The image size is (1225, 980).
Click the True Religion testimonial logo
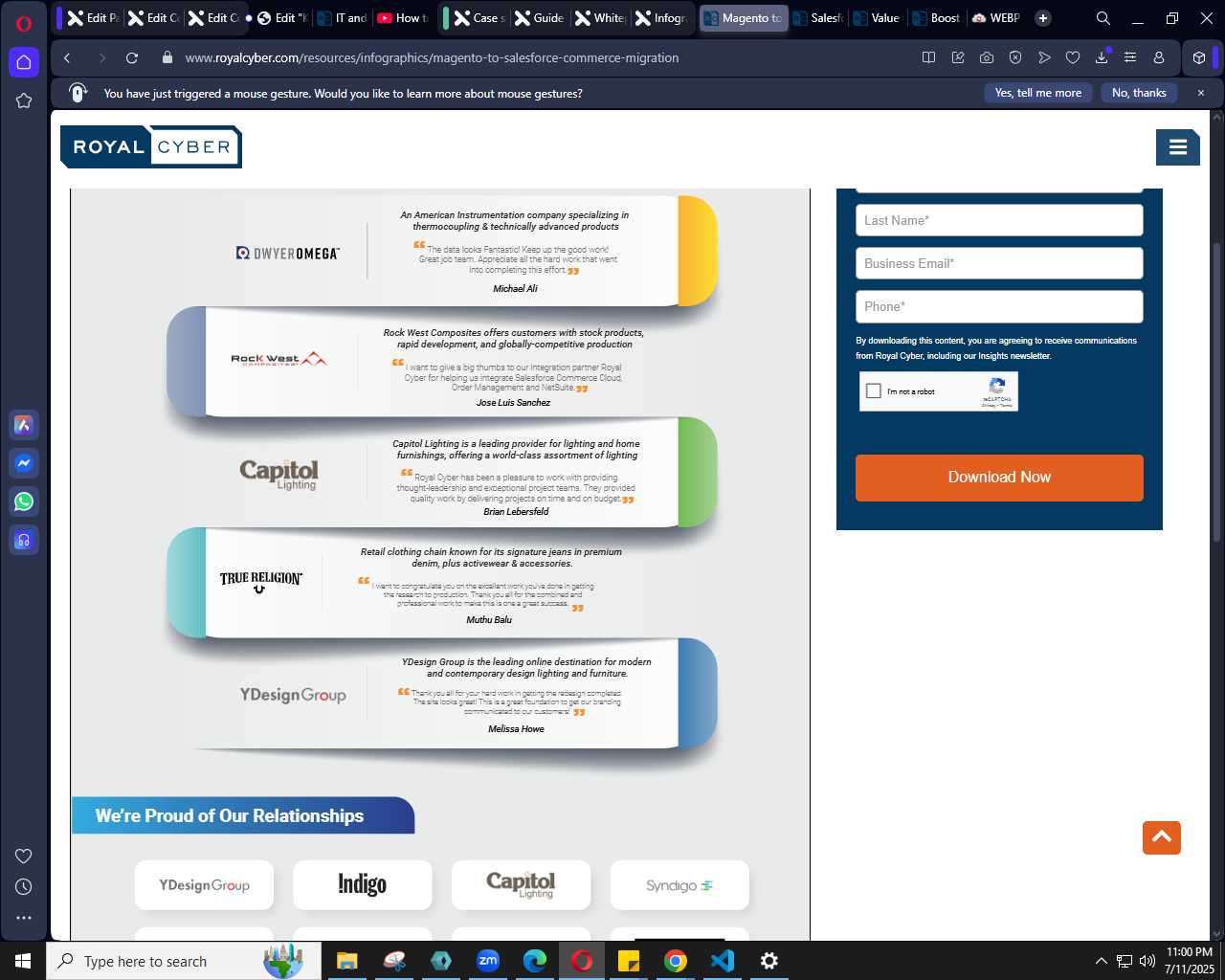click(x=260, y=581)
